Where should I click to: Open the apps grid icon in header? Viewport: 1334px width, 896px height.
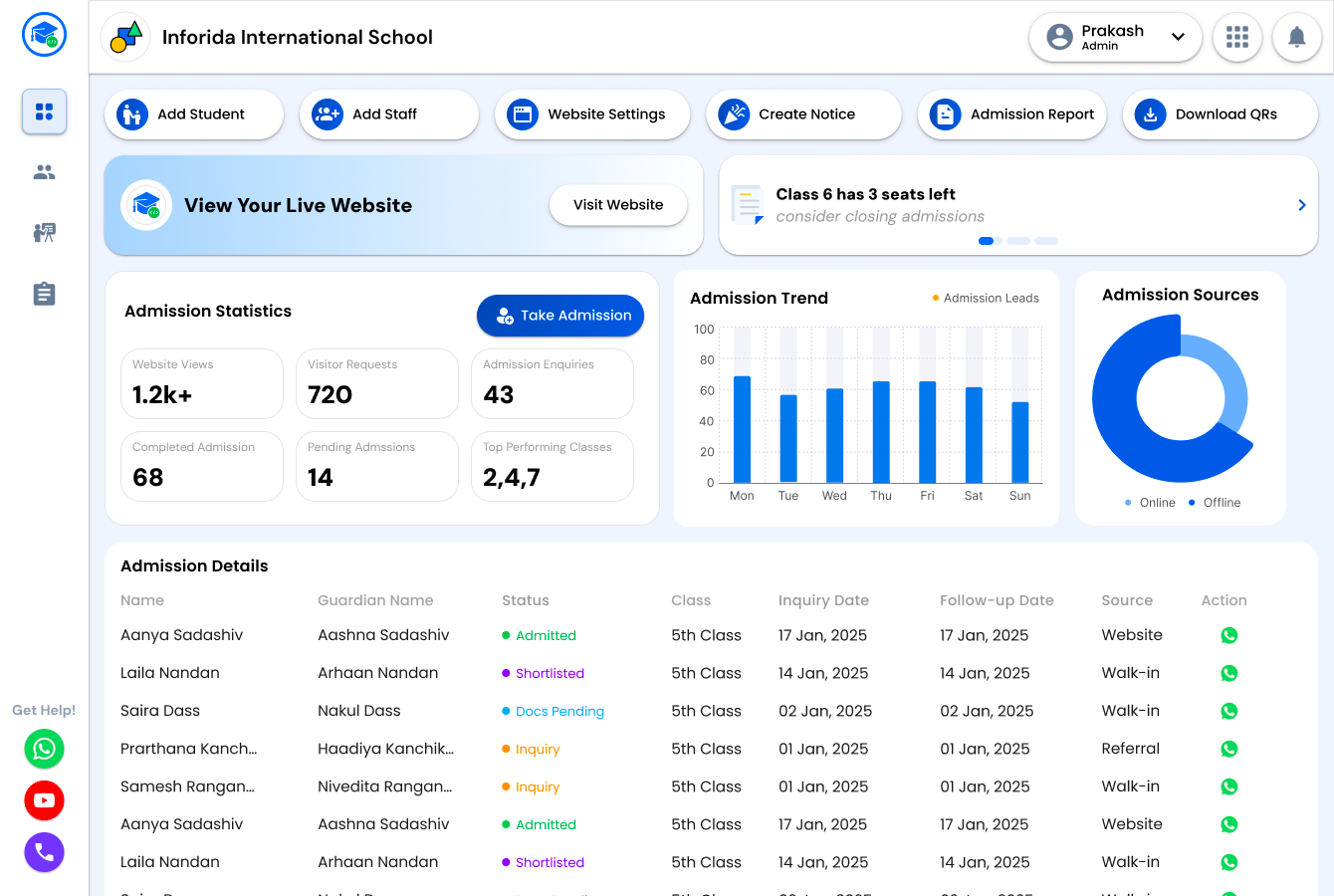1236,38
